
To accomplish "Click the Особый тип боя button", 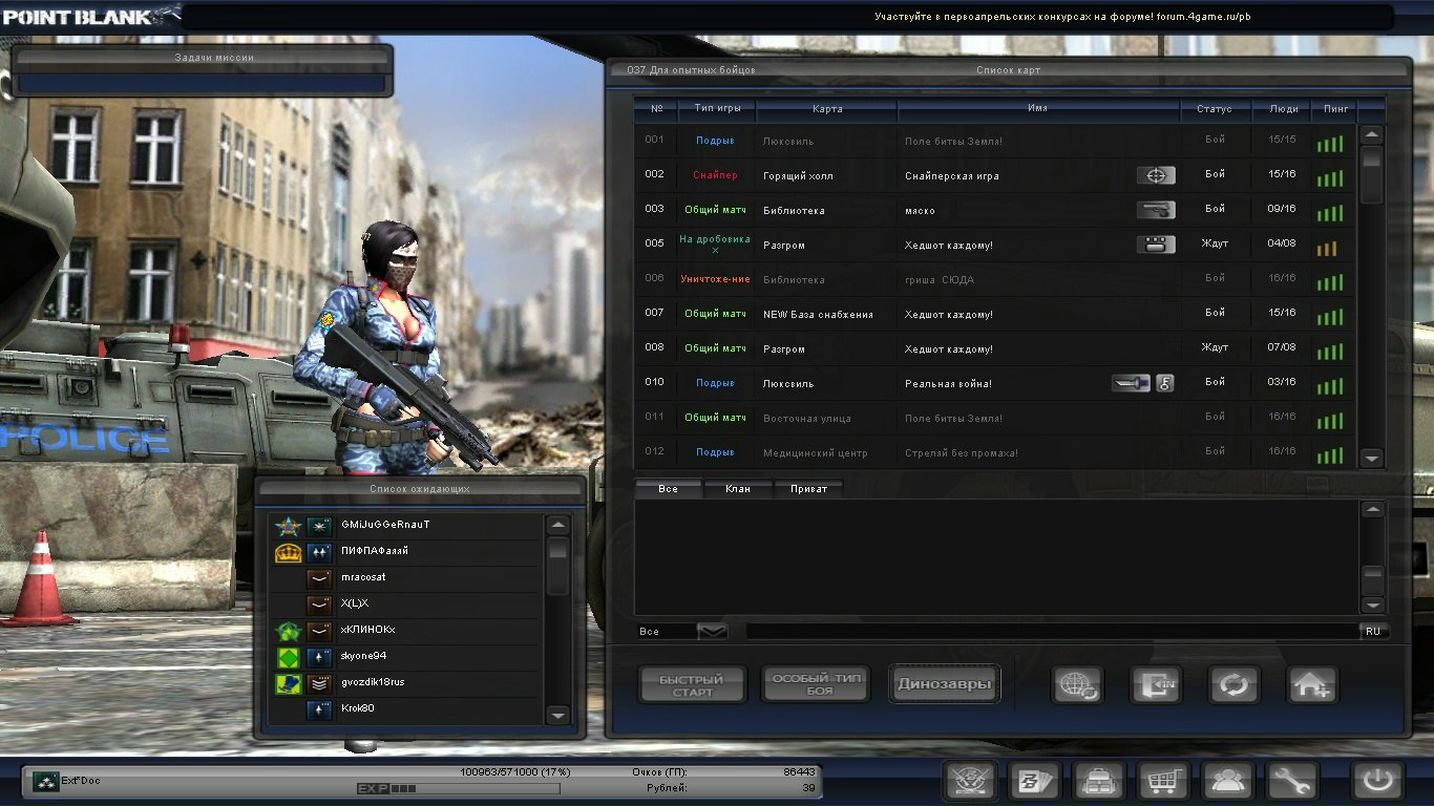I will pyautogui.click(x=815, y=685).
